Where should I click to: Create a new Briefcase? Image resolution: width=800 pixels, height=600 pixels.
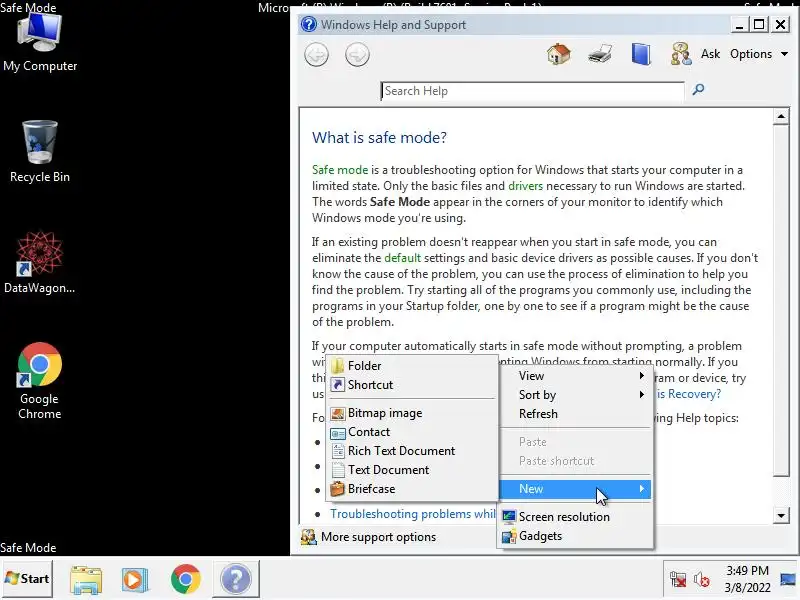pos(412,489)
